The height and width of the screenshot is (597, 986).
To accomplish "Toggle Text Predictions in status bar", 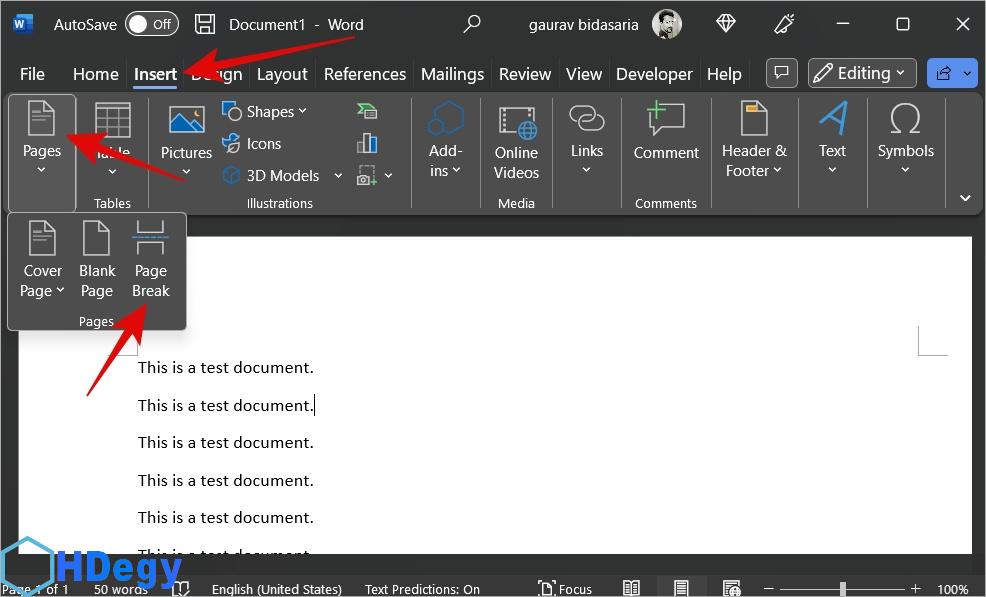I will coord(422,589).
